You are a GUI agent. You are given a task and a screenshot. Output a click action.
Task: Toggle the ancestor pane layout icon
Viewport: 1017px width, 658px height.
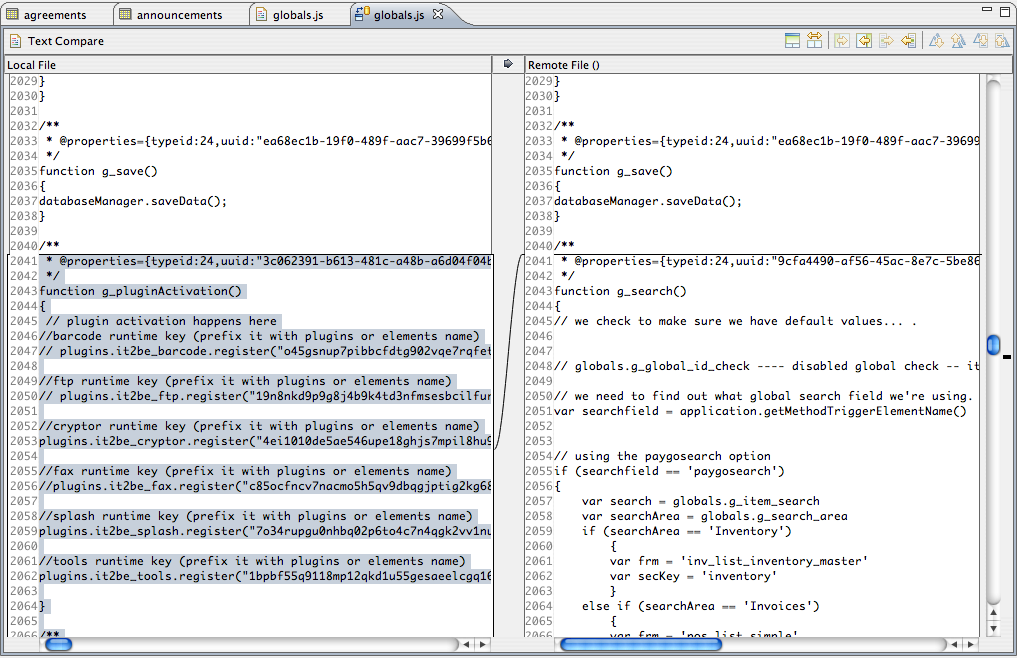tap(792, 40)
